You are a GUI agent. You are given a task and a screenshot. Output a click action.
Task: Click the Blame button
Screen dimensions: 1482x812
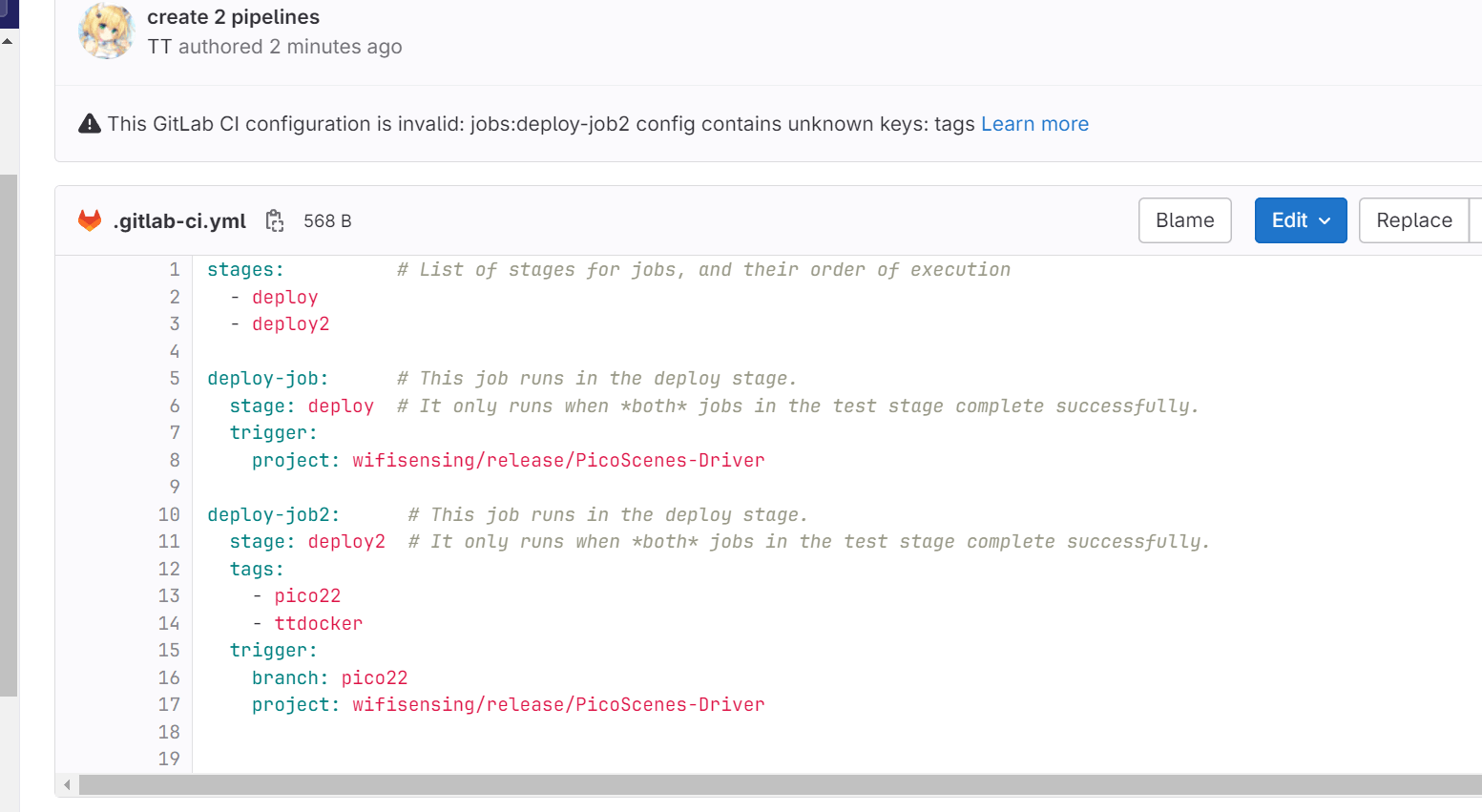click(1184, 219)
